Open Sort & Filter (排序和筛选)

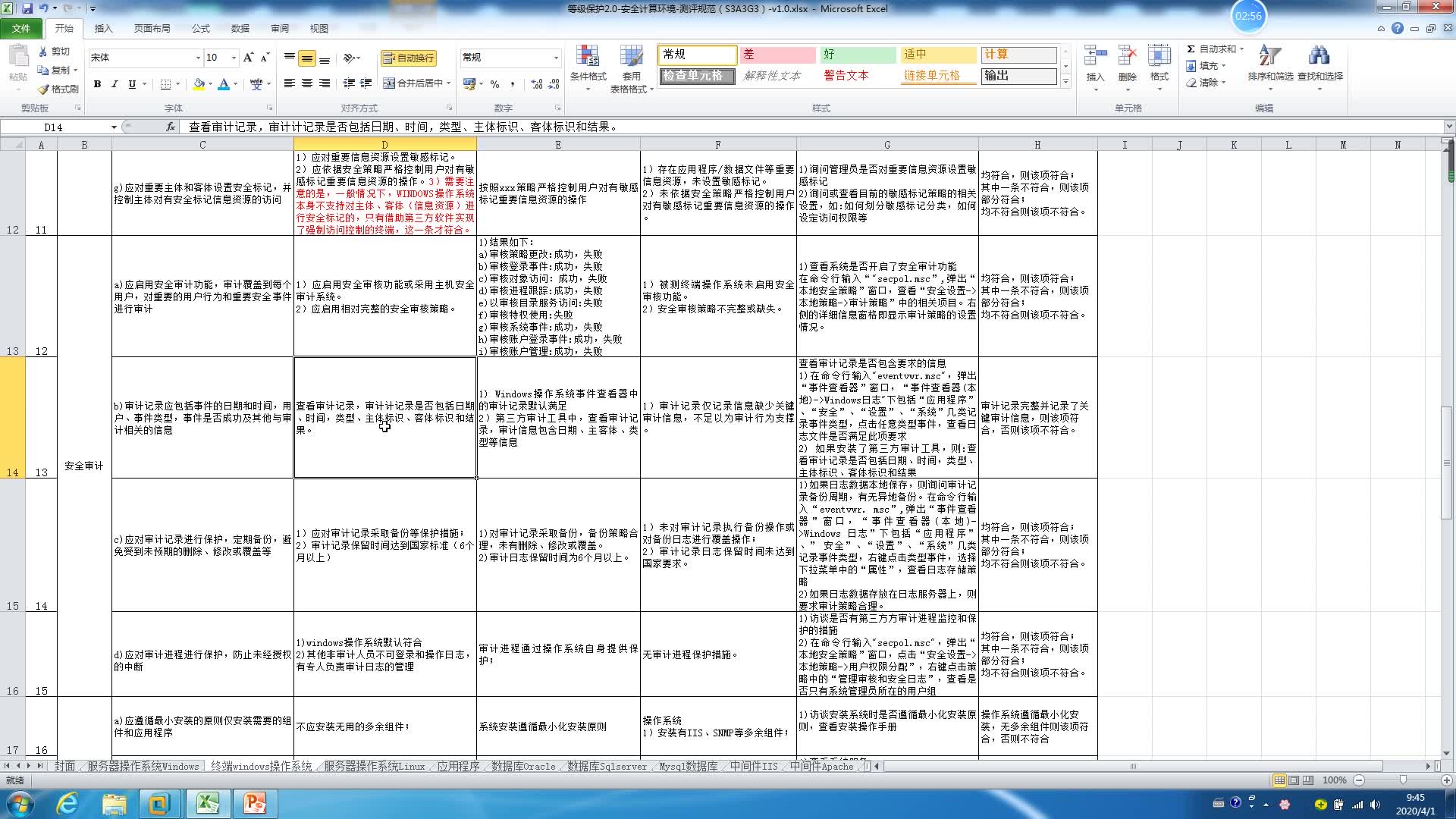click(1269, 67)
